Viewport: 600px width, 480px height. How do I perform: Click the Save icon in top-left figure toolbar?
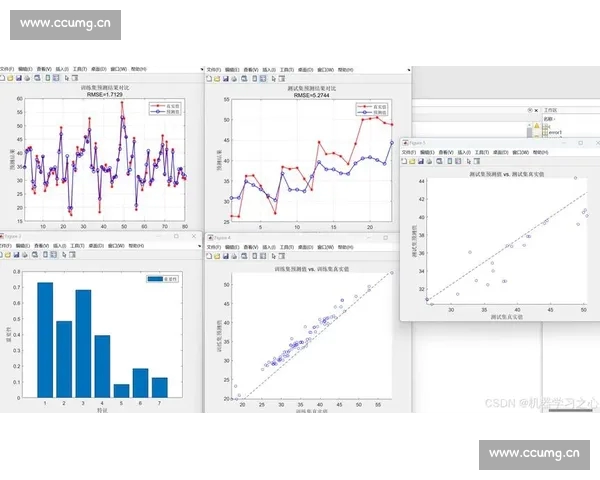(x=20, y=77)
